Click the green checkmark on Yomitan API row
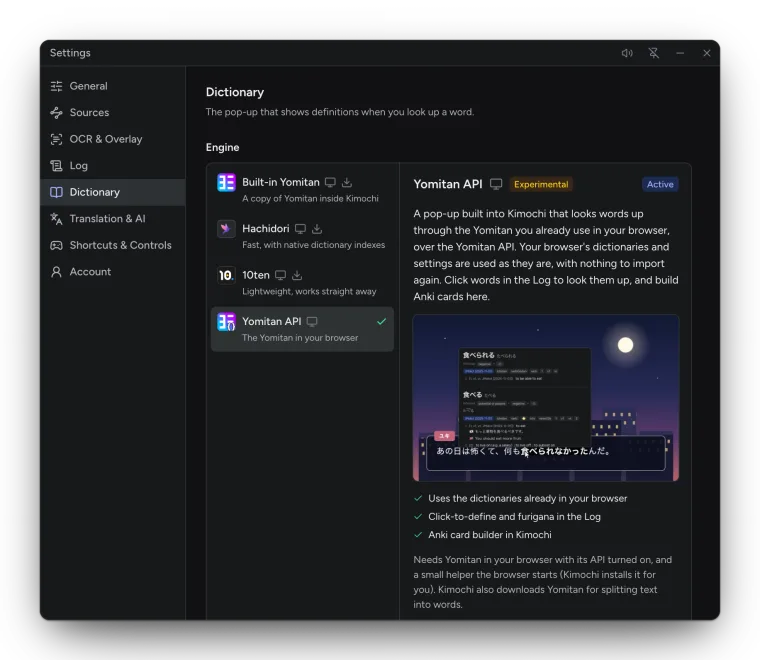 [381, 321]
